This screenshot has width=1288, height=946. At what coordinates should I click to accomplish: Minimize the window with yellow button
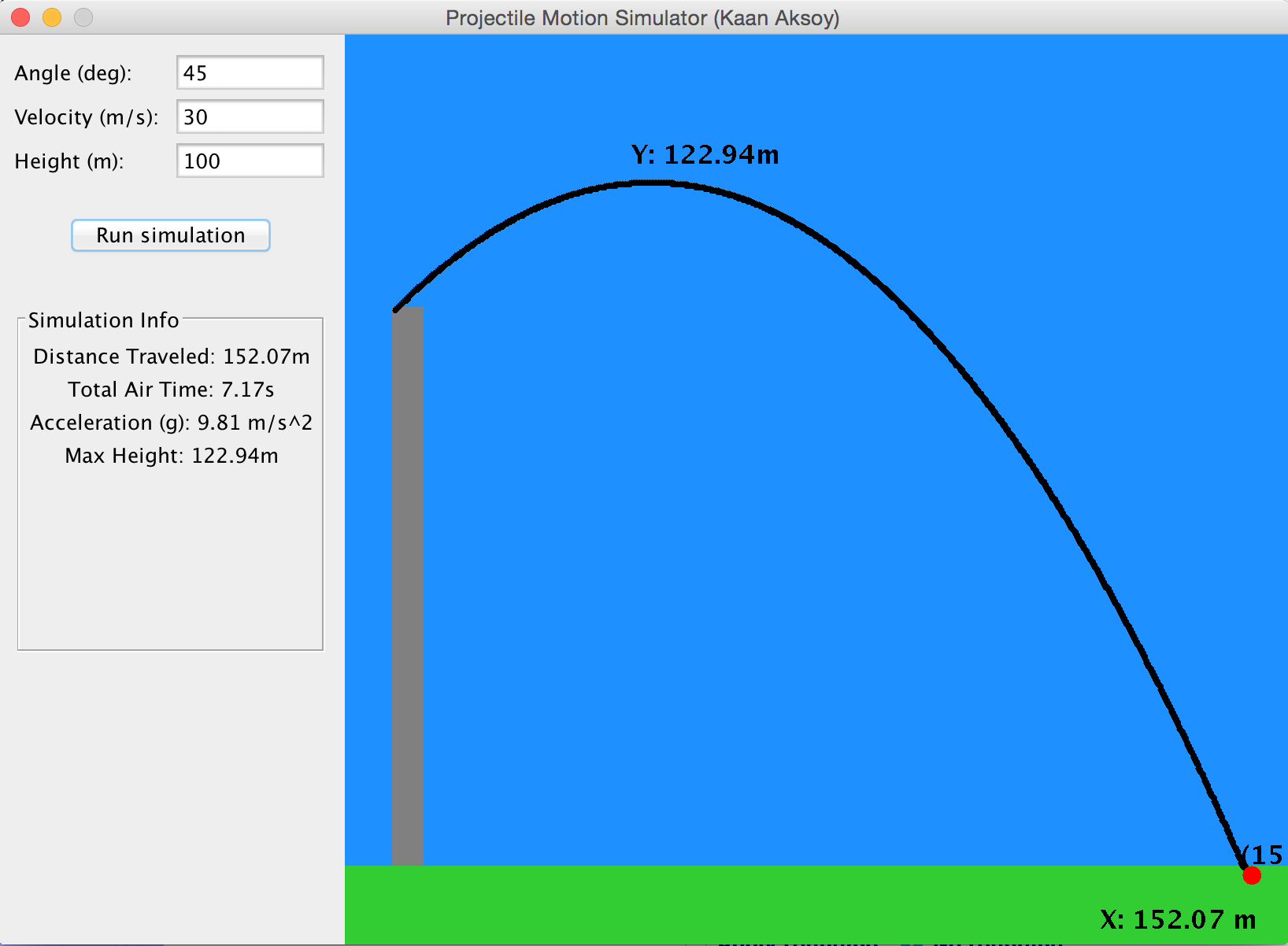click(52, 17)
